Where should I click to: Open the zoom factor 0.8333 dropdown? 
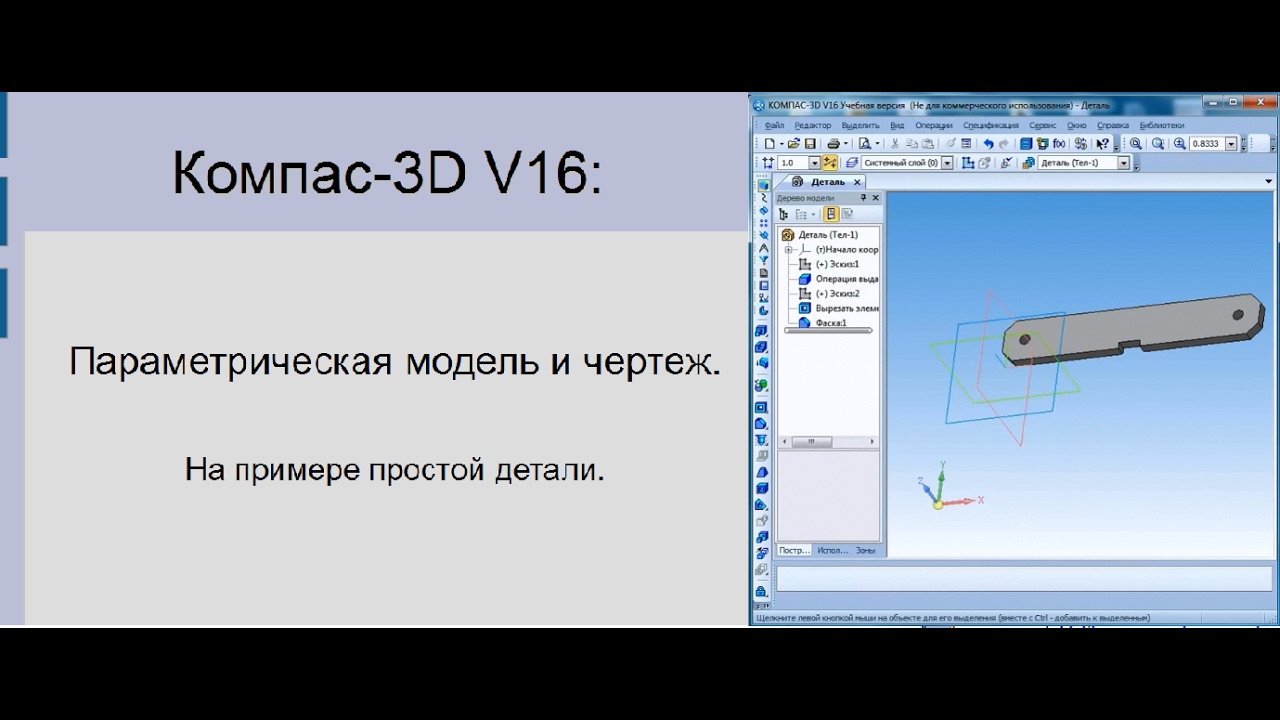point(1230,143)
